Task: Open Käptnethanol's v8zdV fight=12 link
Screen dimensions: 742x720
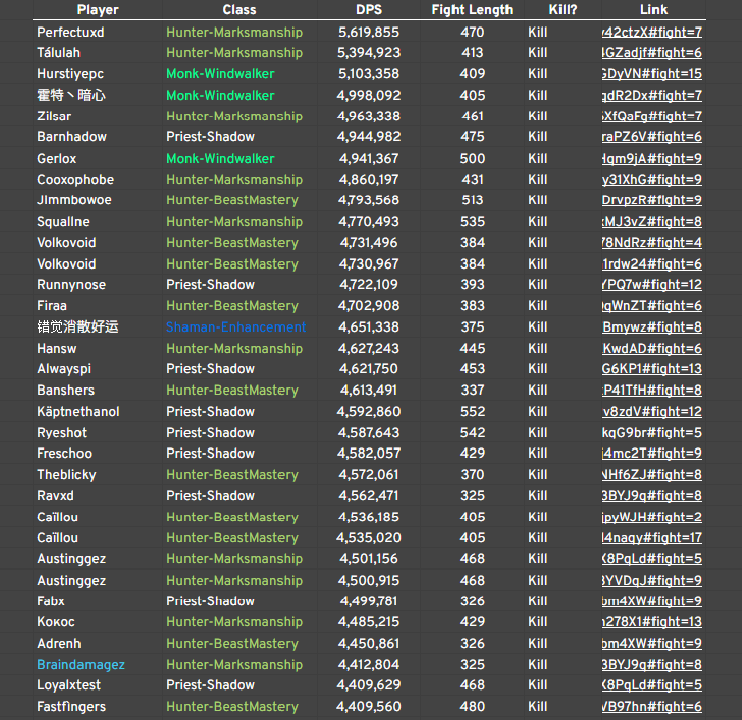Action: click(x=652, y=412)
